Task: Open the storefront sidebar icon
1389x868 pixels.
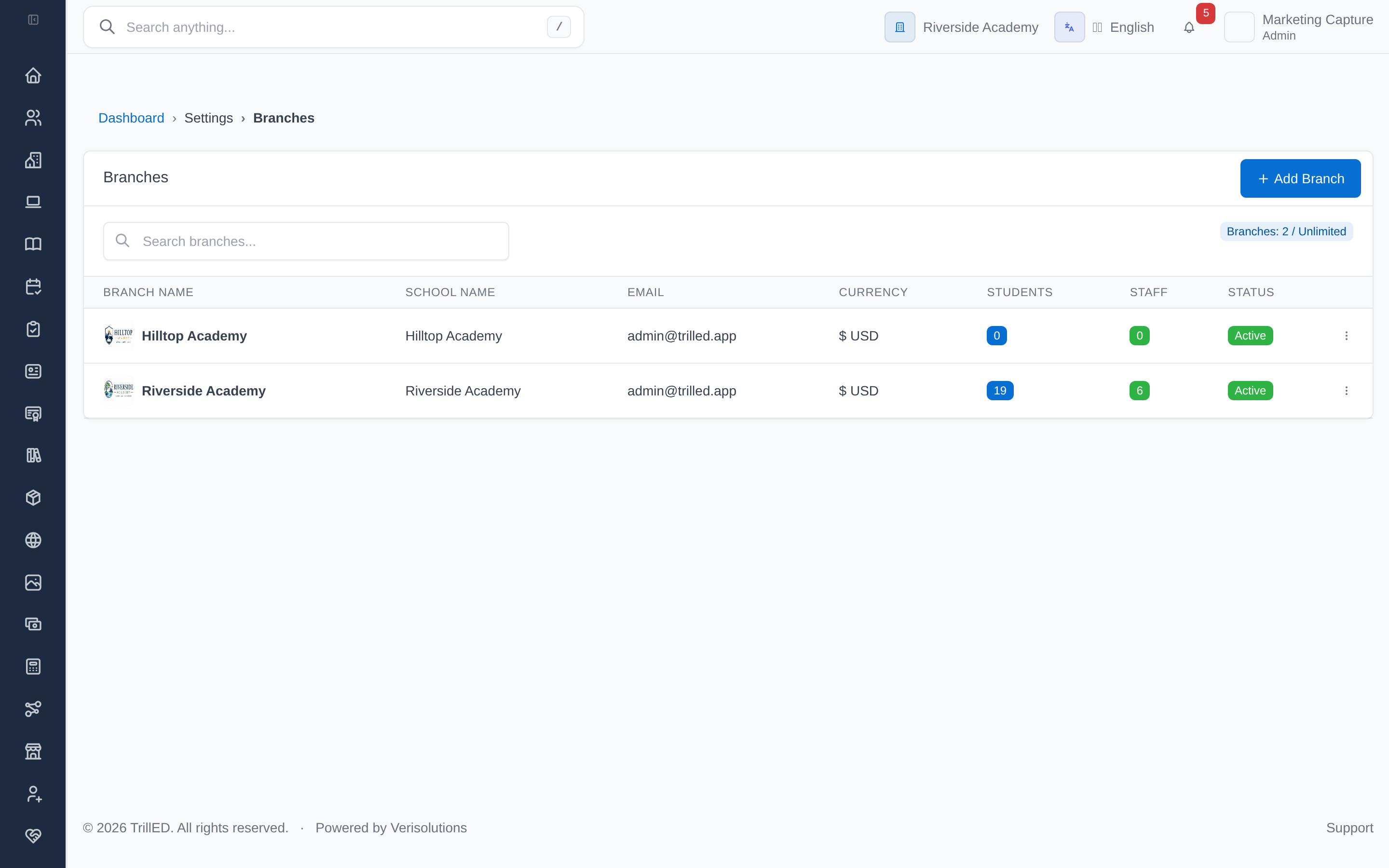Action: pyautogui.click(x=33, y=751)
